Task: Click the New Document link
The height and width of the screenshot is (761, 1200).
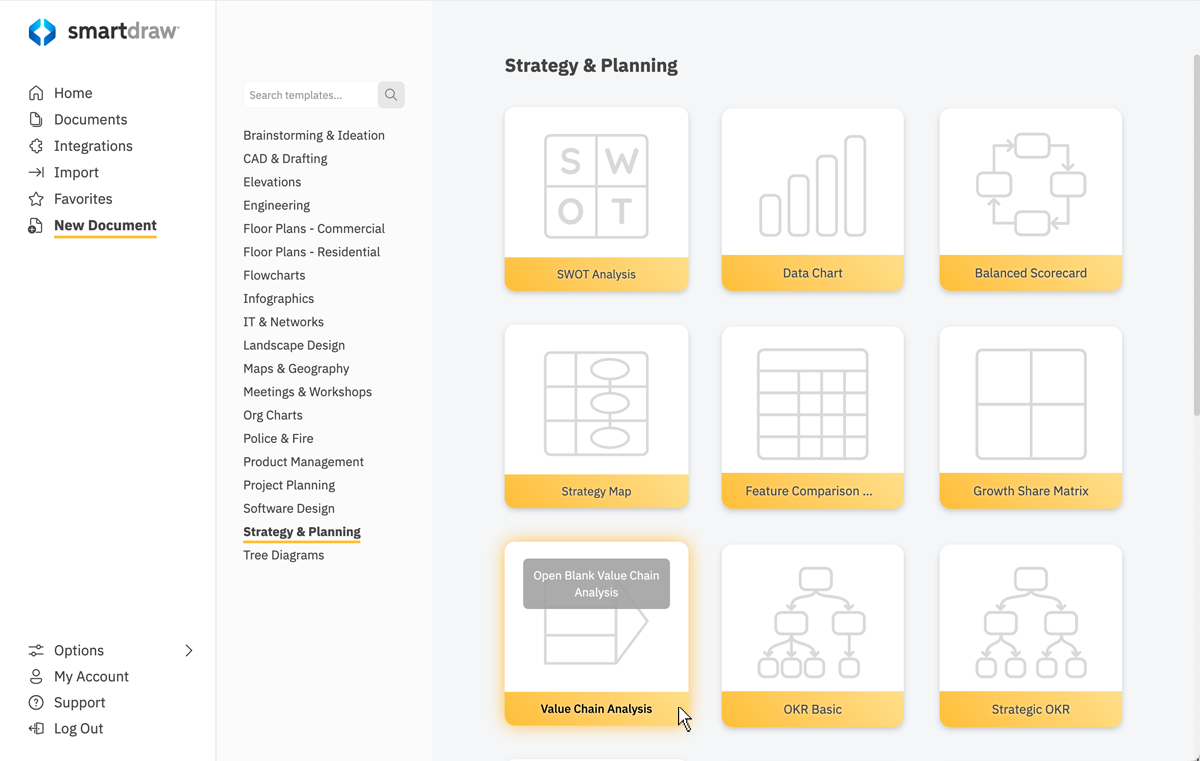Action: click(x=105, y=226)
